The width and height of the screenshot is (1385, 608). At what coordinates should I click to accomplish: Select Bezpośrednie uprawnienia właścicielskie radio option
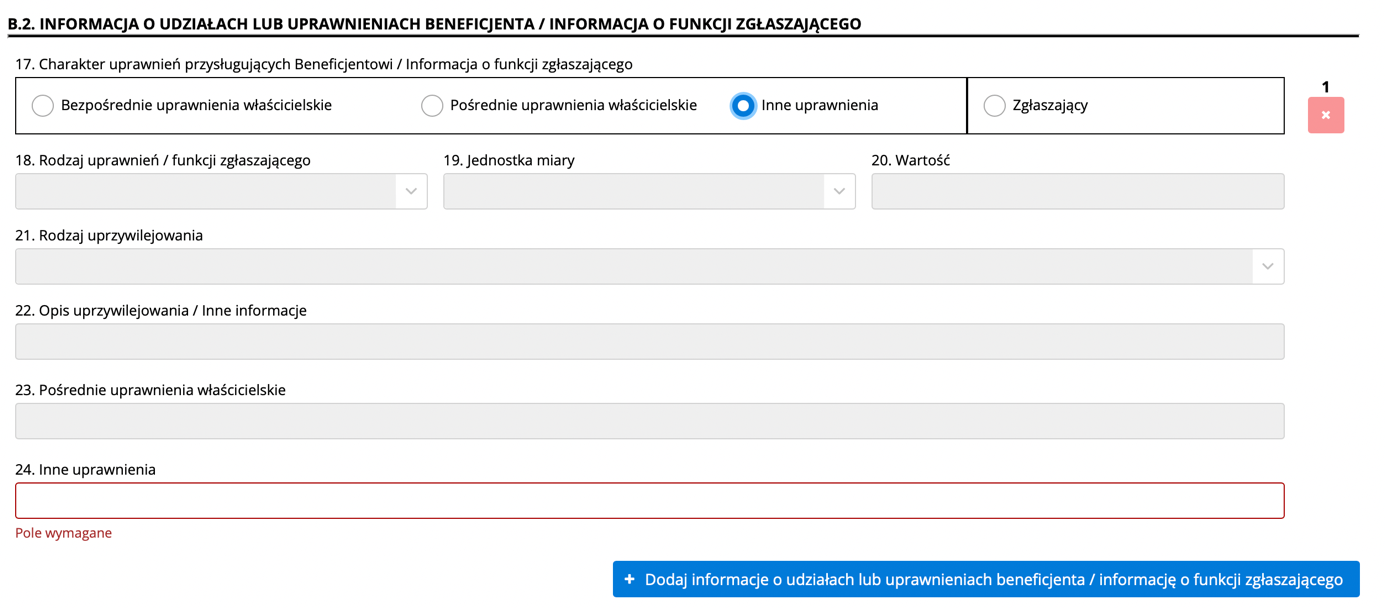pyautogui.click(x=43, y=105)
